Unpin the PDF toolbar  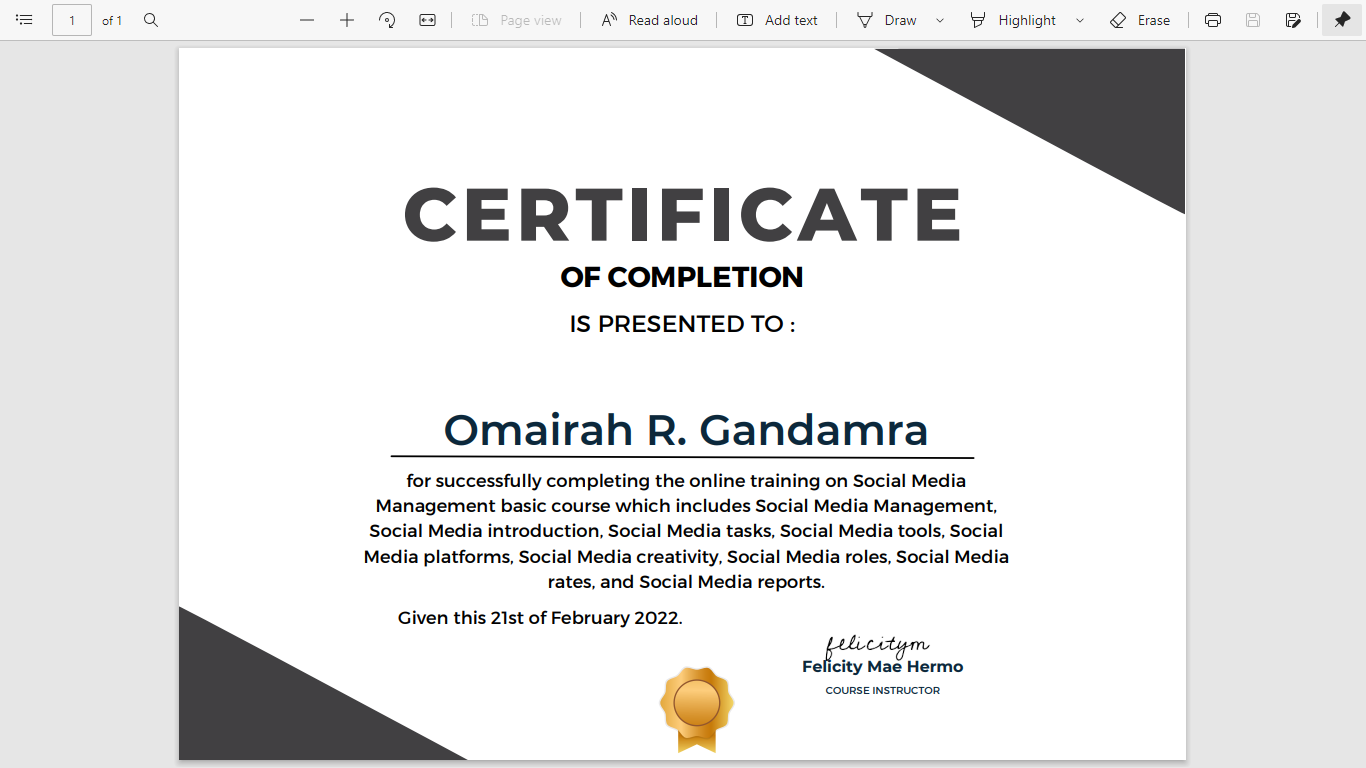coord(1341,20)
